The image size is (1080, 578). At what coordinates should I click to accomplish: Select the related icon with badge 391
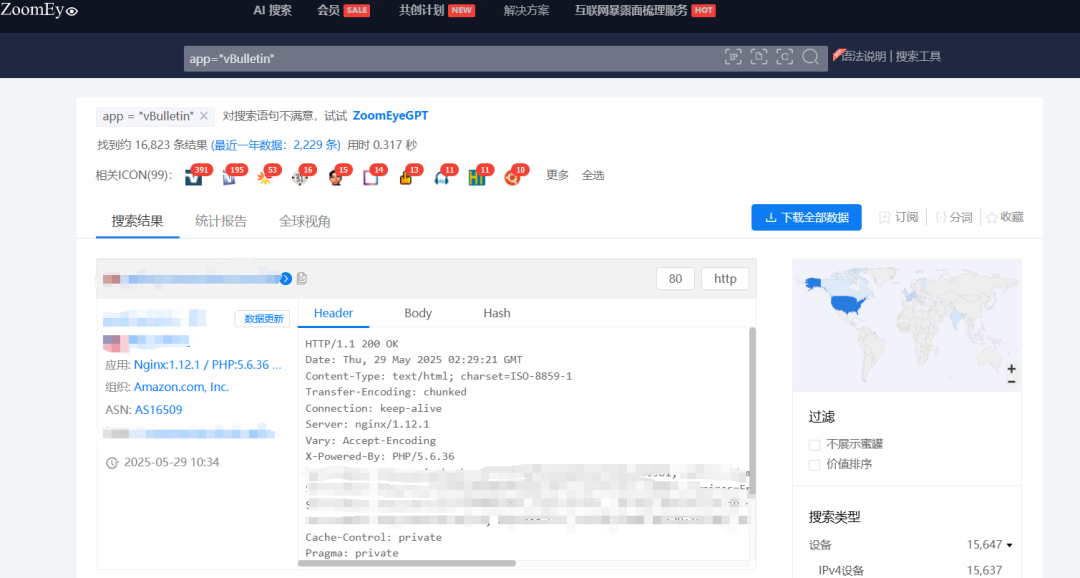coord(194,177)
